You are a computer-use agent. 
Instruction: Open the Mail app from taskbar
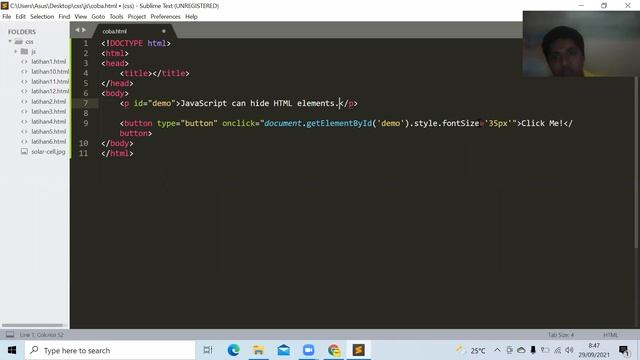[284, 350]
